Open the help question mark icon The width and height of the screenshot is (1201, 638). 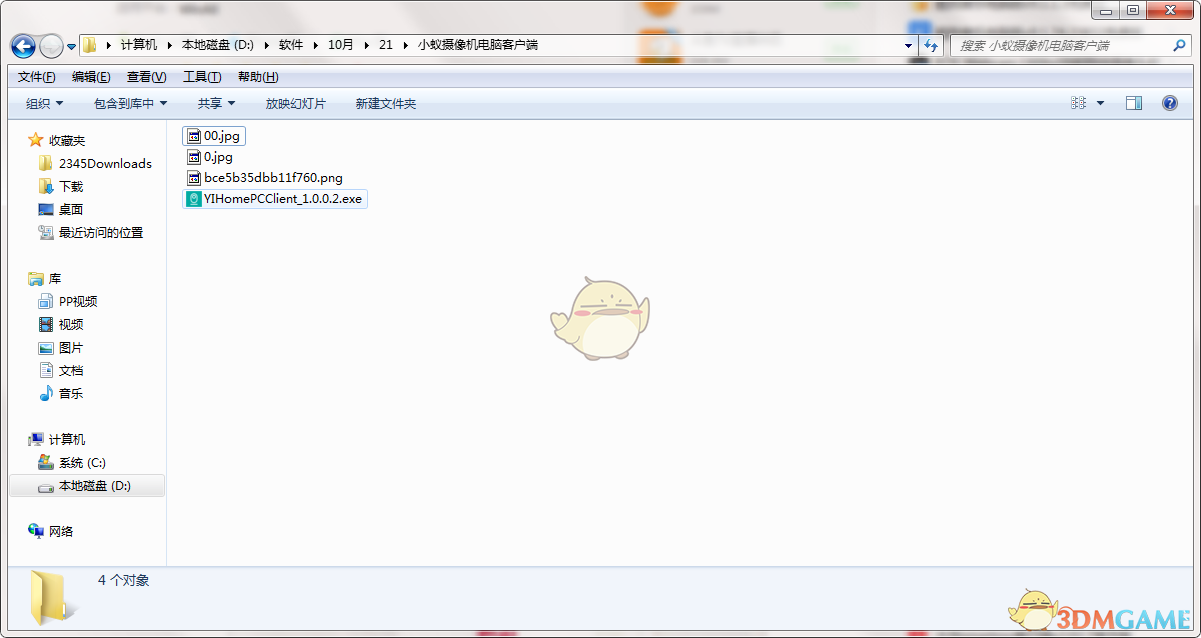(x=1169, y=103)
